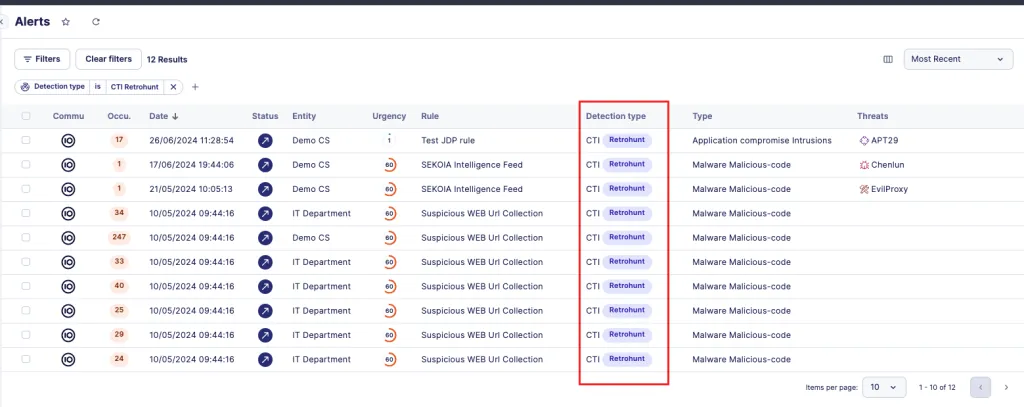This screenshot has width=1024, height=407.
Task: Refresh the Alerts list
Action: pyautogui.click(x=96, y=22)
